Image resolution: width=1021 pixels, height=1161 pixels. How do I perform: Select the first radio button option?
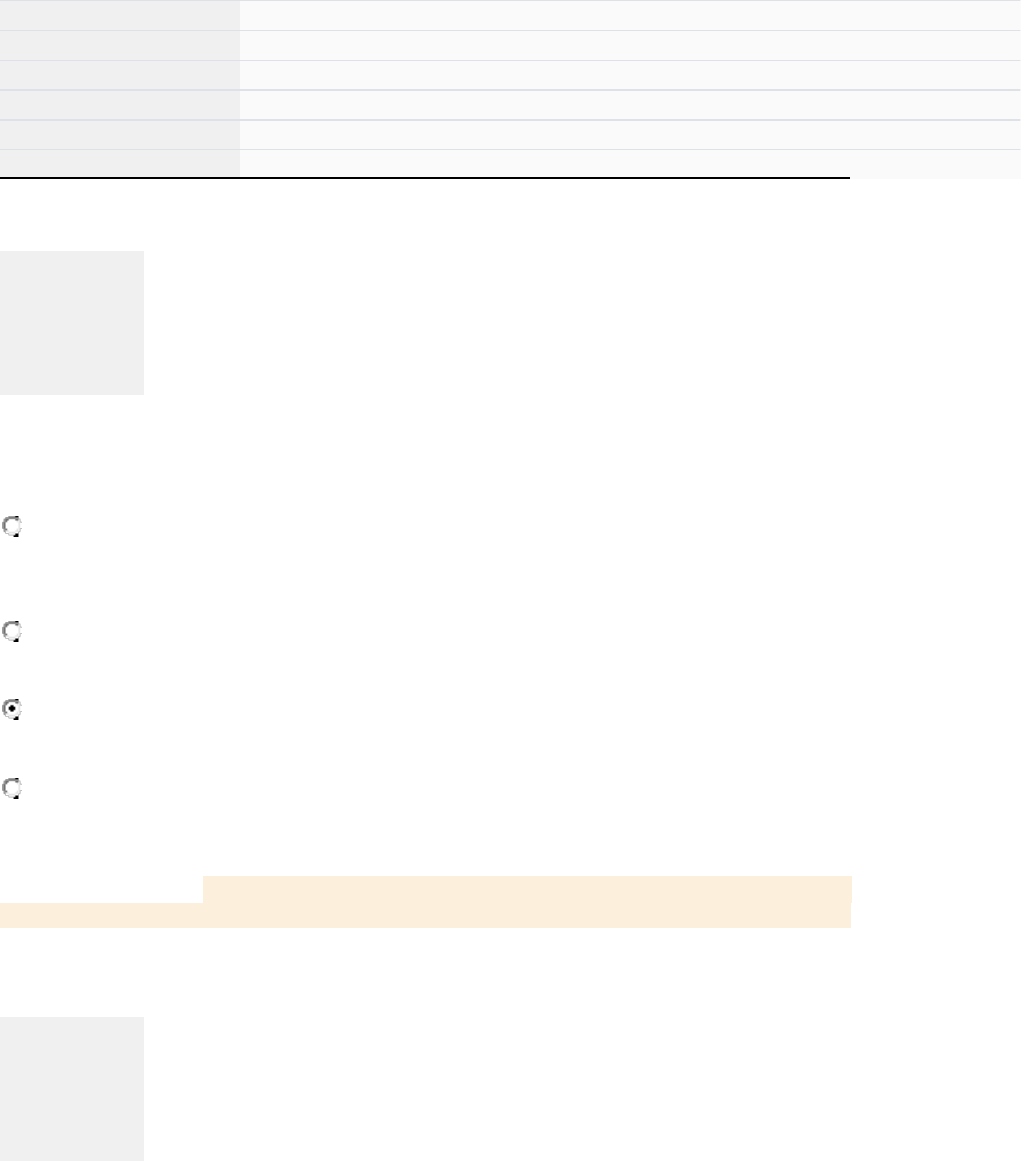point(12,526)
